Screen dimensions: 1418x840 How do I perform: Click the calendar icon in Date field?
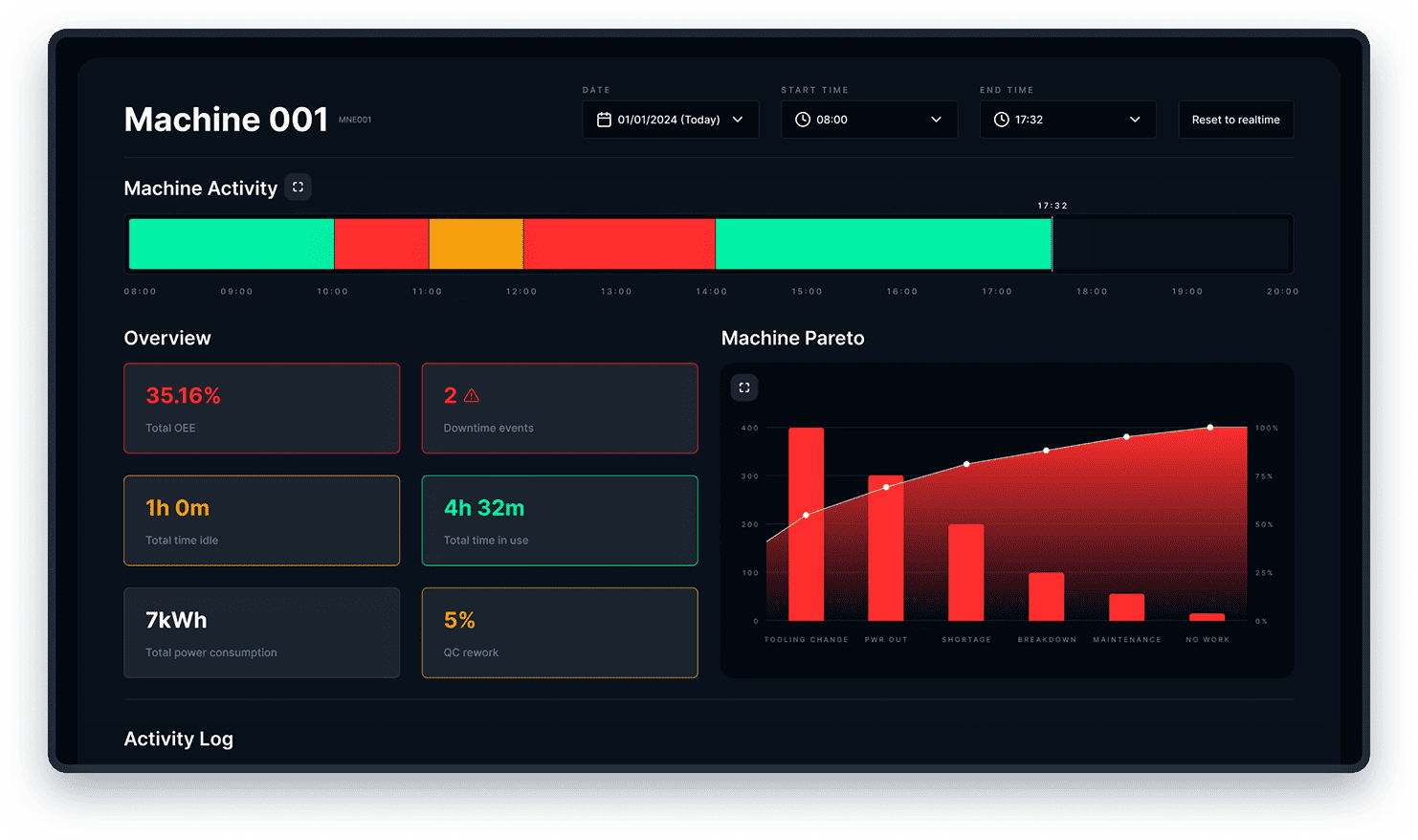[x=604, y=120]
